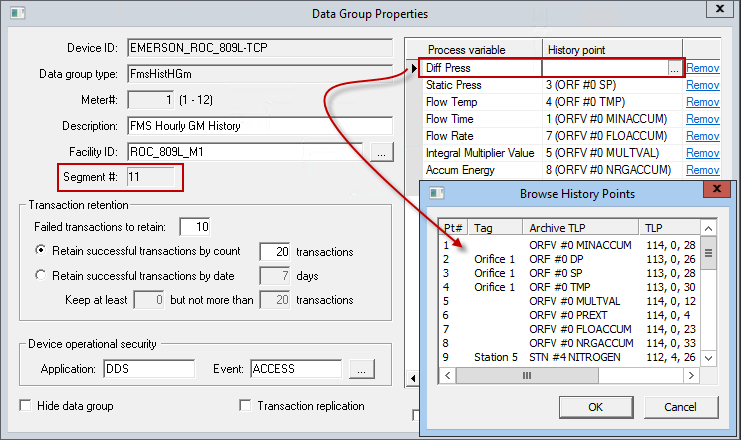Click the Meter# field
Image resolution: width=741 pixels, height=440 pixels.
tap(151, 100)
